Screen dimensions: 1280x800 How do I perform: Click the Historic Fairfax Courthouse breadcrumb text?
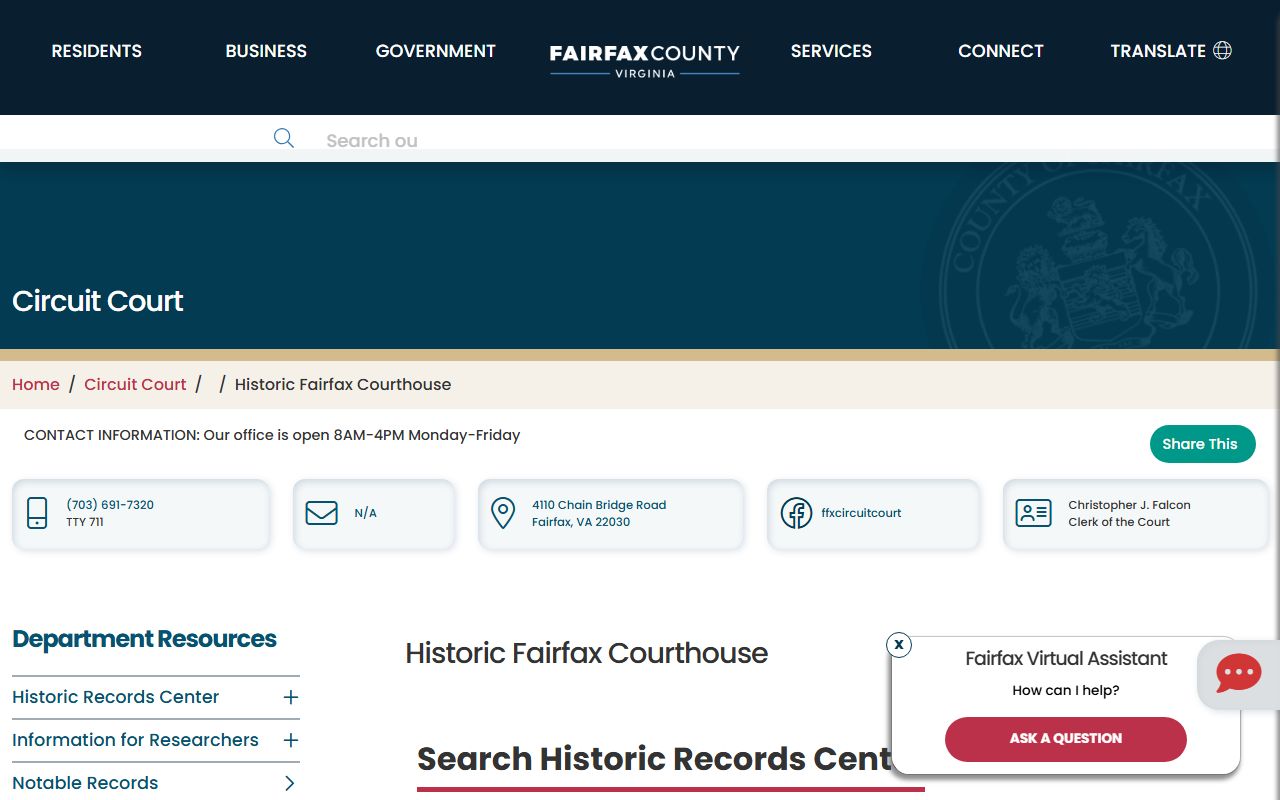[x=343, y=384]
